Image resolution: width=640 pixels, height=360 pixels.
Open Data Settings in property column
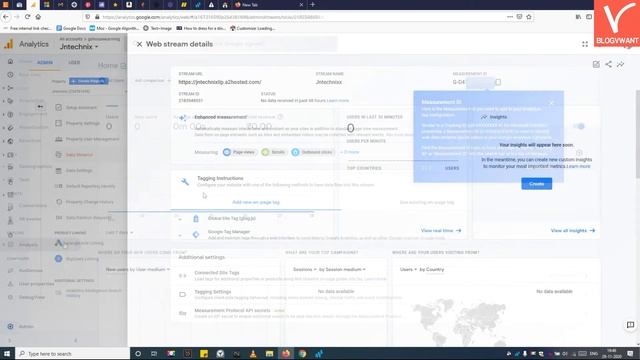79,171
